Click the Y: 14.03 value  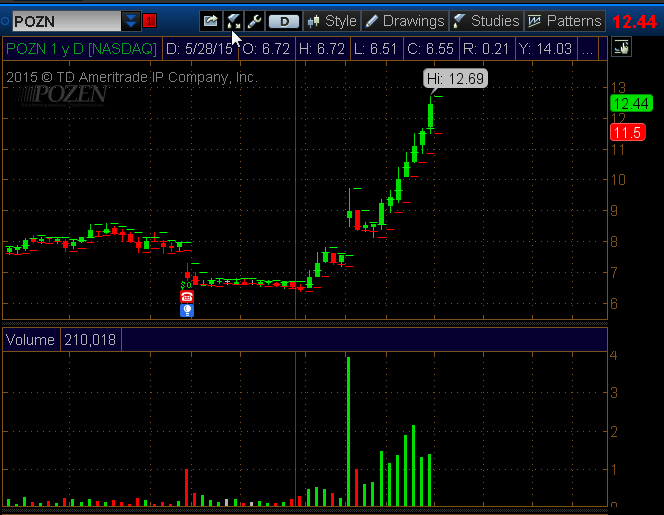pyautogui.click(x=545, y=49)
